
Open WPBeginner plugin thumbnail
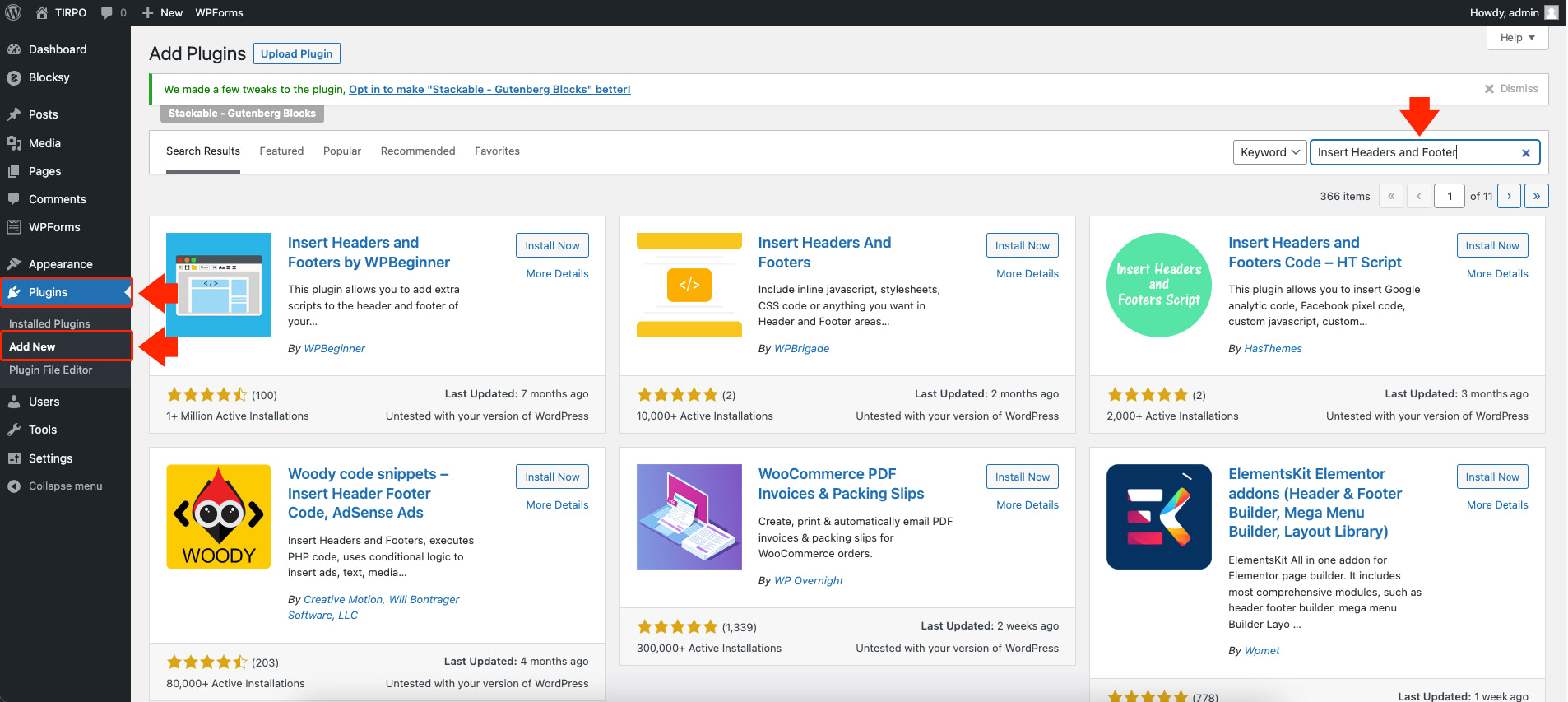(219, 285)
